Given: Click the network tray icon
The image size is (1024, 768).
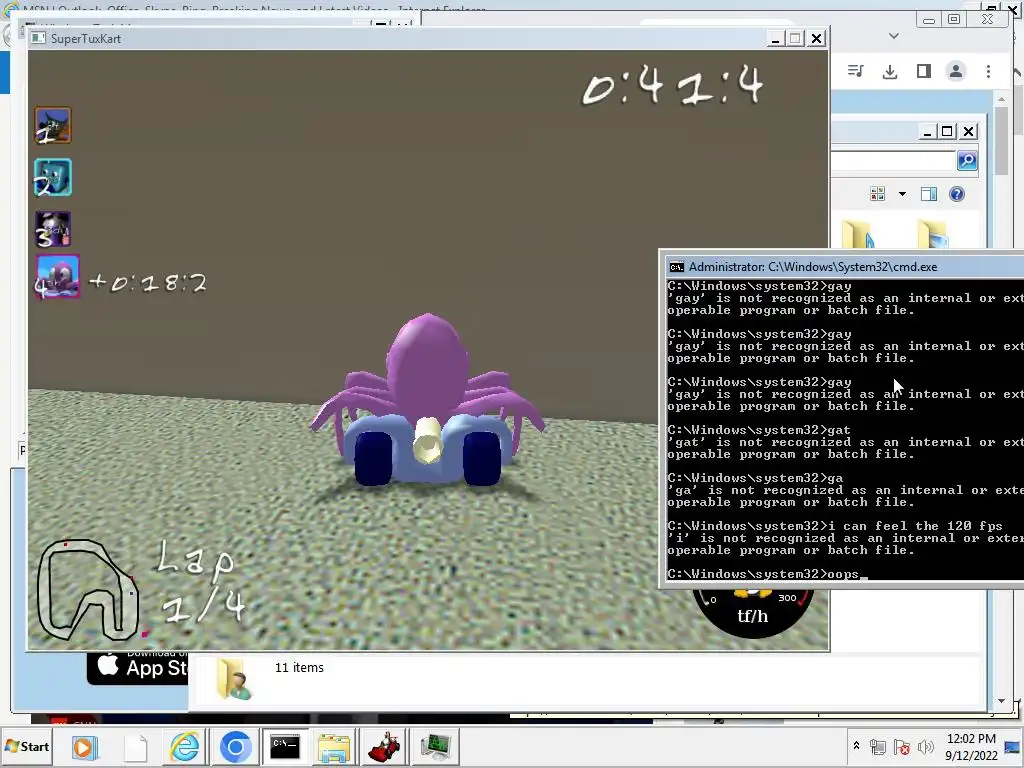Looking at the screenshot, I should [x=878, y=747].
